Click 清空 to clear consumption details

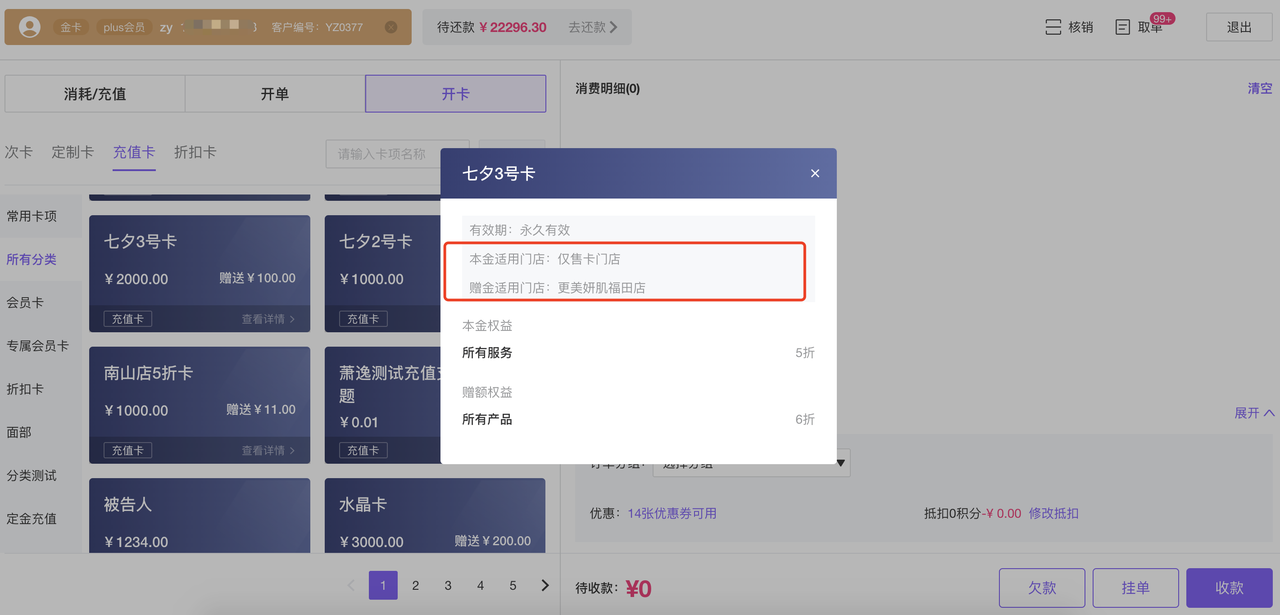1260,88
